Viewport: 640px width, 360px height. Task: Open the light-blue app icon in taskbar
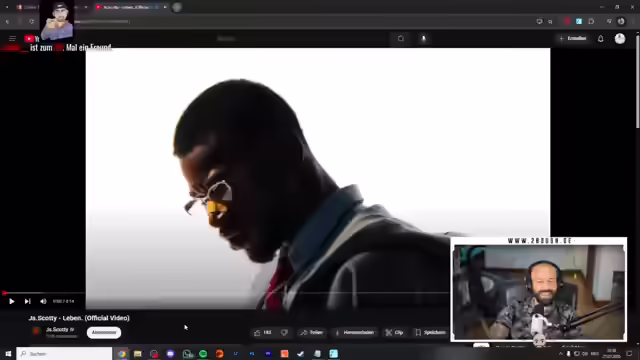tap(333, 353)
